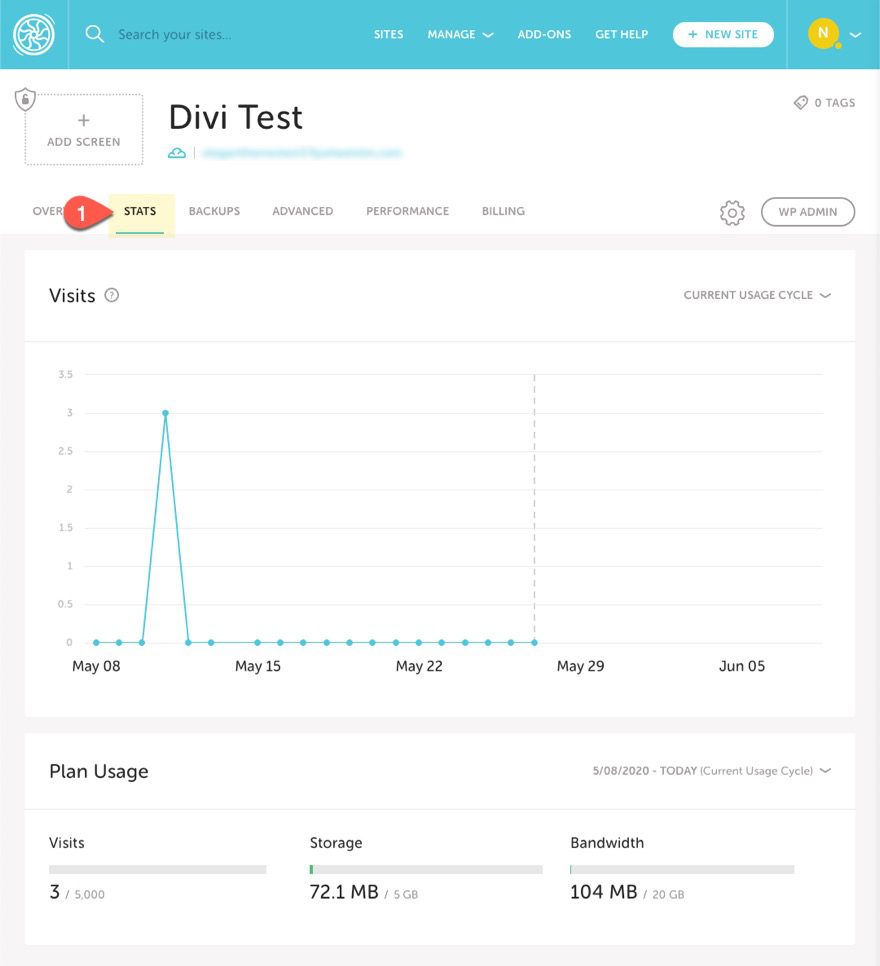This screenshot has height=966, width=880.
Task: Expand the MANAGE dropdown menu
Action: [460, 34]
